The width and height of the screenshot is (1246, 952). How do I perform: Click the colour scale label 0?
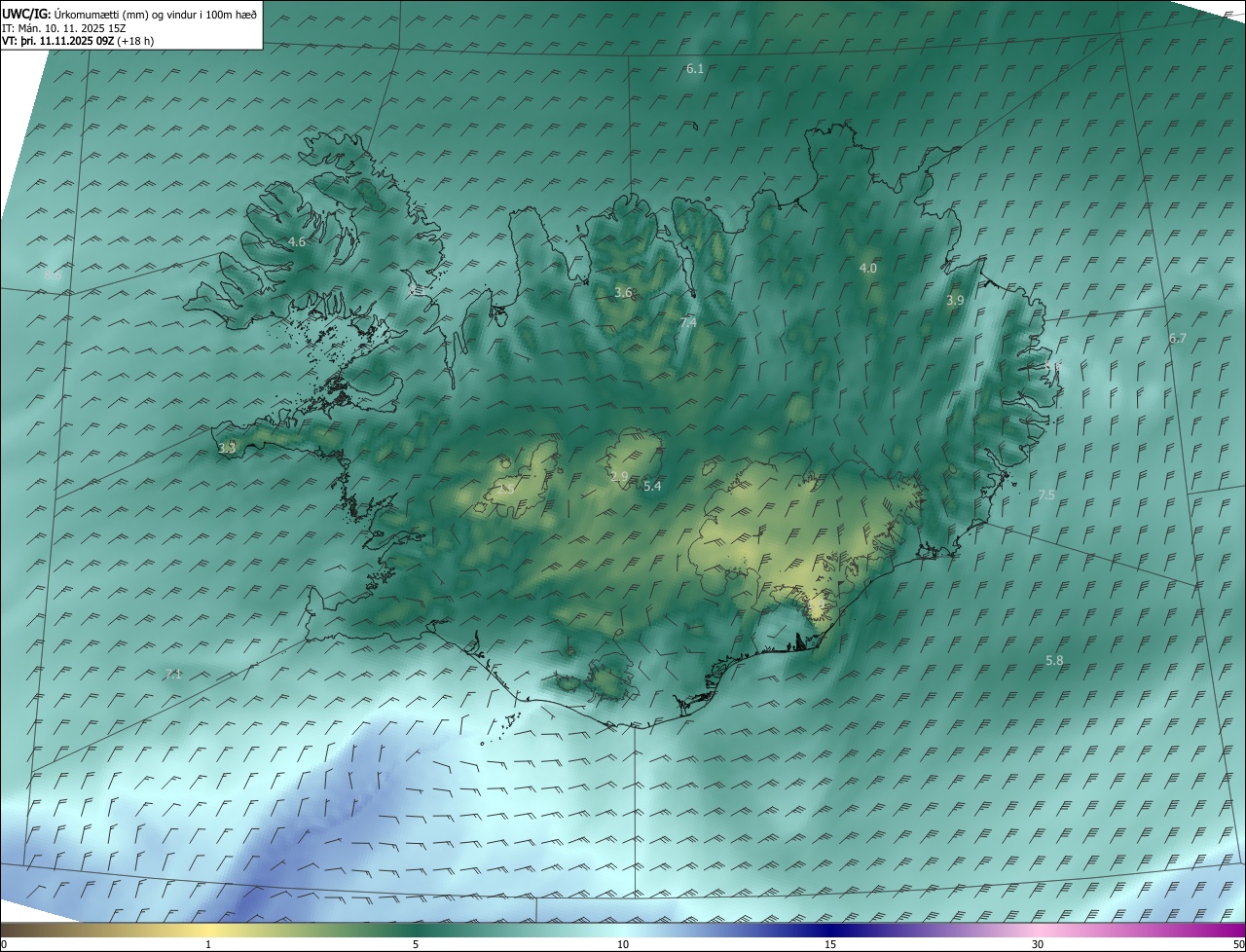[4, 944]
